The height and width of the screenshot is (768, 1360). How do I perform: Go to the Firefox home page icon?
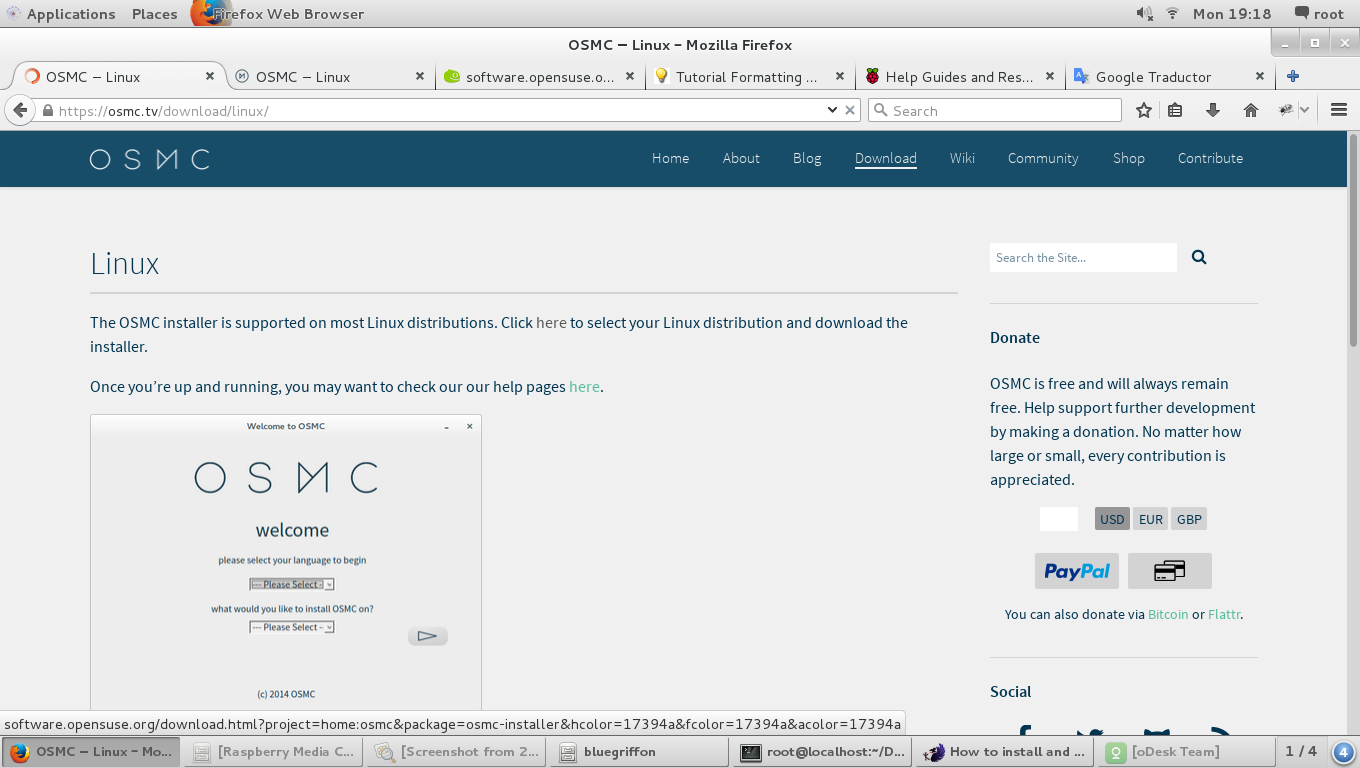point(1251,110)
